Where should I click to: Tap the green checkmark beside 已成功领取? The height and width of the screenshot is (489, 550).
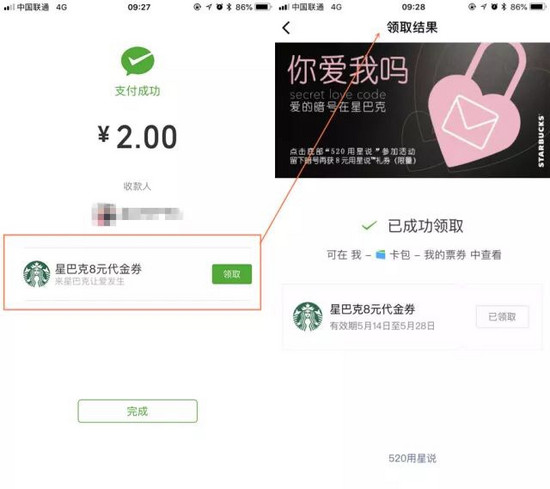click(369, 226)
